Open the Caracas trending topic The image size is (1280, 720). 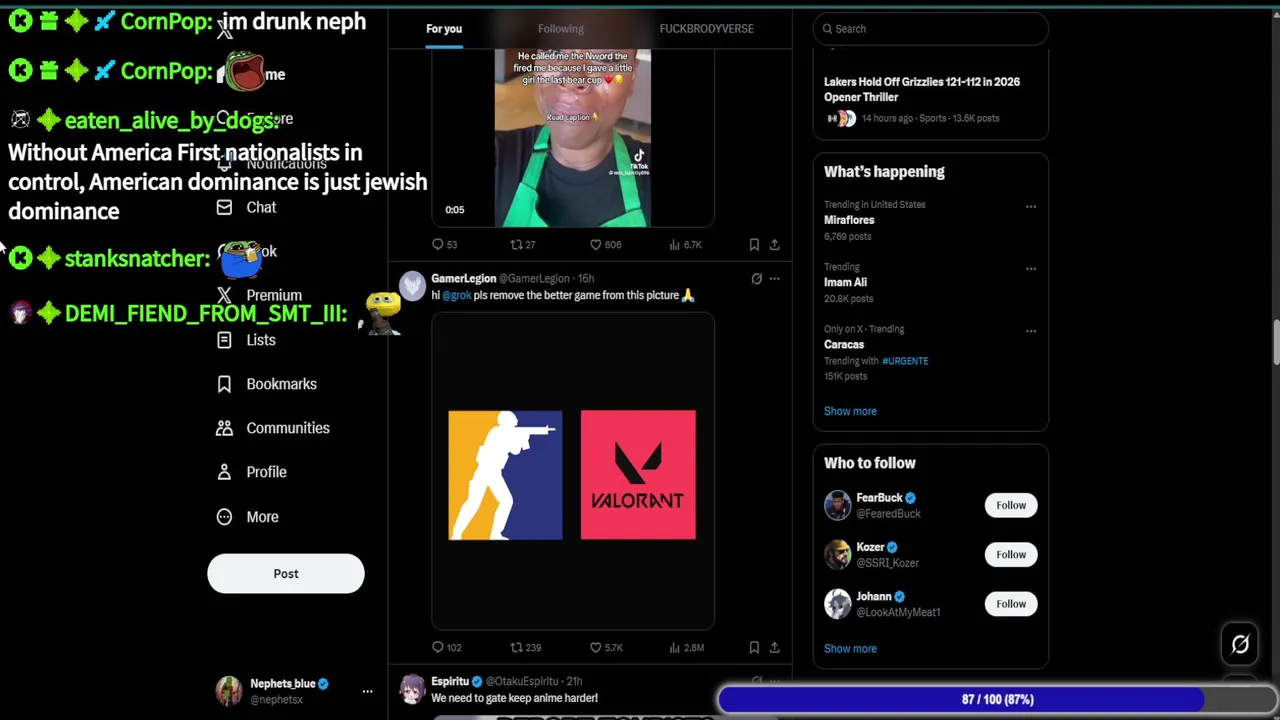tap(844, 344)
